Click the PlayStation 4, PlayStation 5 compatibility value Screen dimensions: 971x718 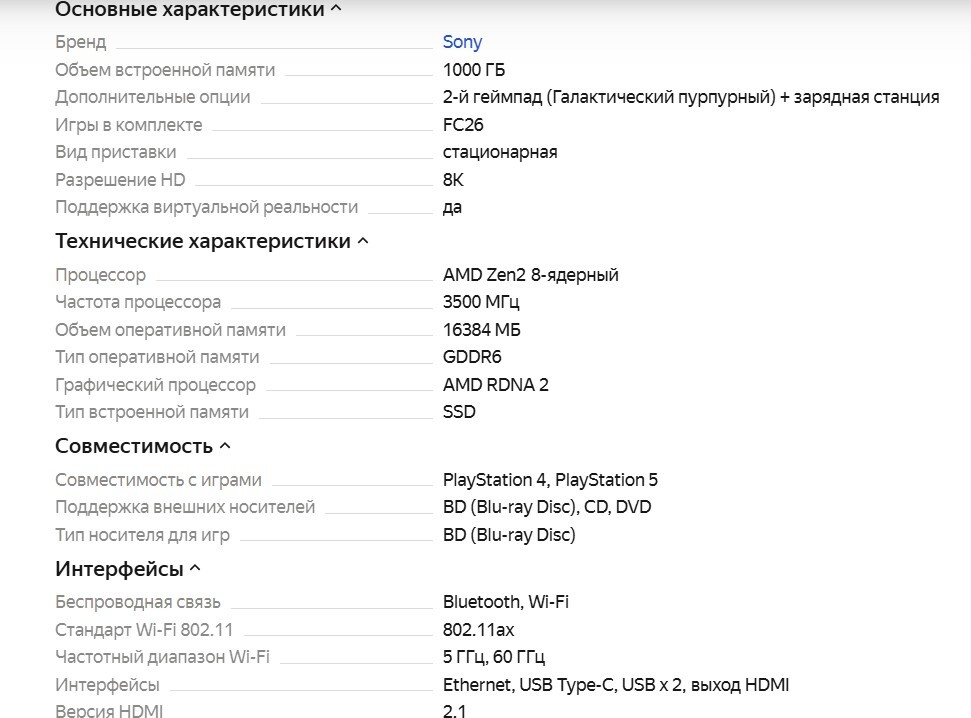[x=550, y=480]
